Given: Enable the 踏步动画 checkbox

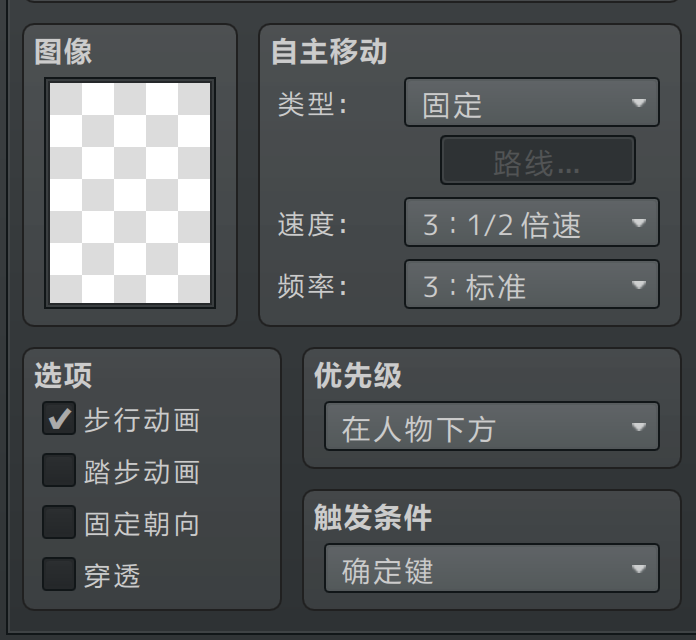Looking at the screenshot, I should [x=59, y=470].
